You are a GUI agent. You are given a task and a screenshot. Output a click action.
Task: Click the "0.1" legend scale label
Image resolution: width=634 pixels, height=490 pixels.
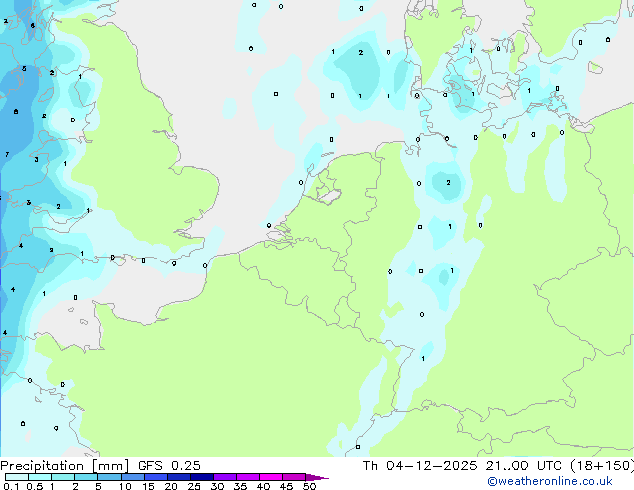(11, 486)
